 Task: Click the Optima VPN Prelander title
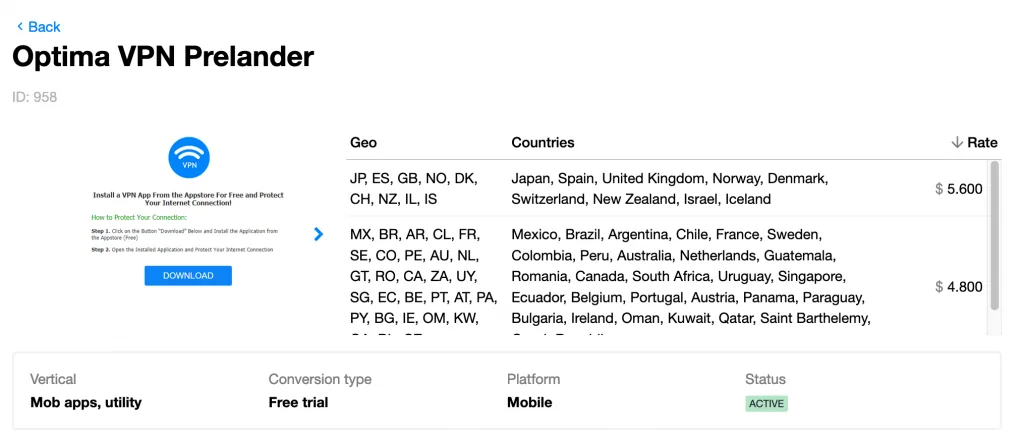[163, 57]
